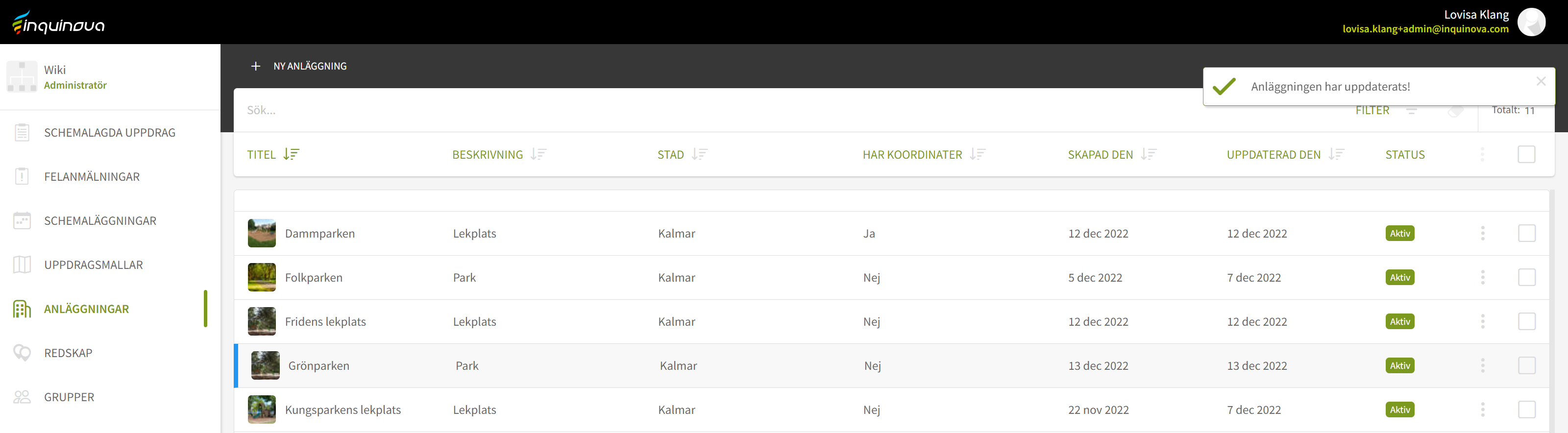Click the Redskap sidebar icon
The width and height of the screenshot is (1568, 433).
tap(22, 353)
